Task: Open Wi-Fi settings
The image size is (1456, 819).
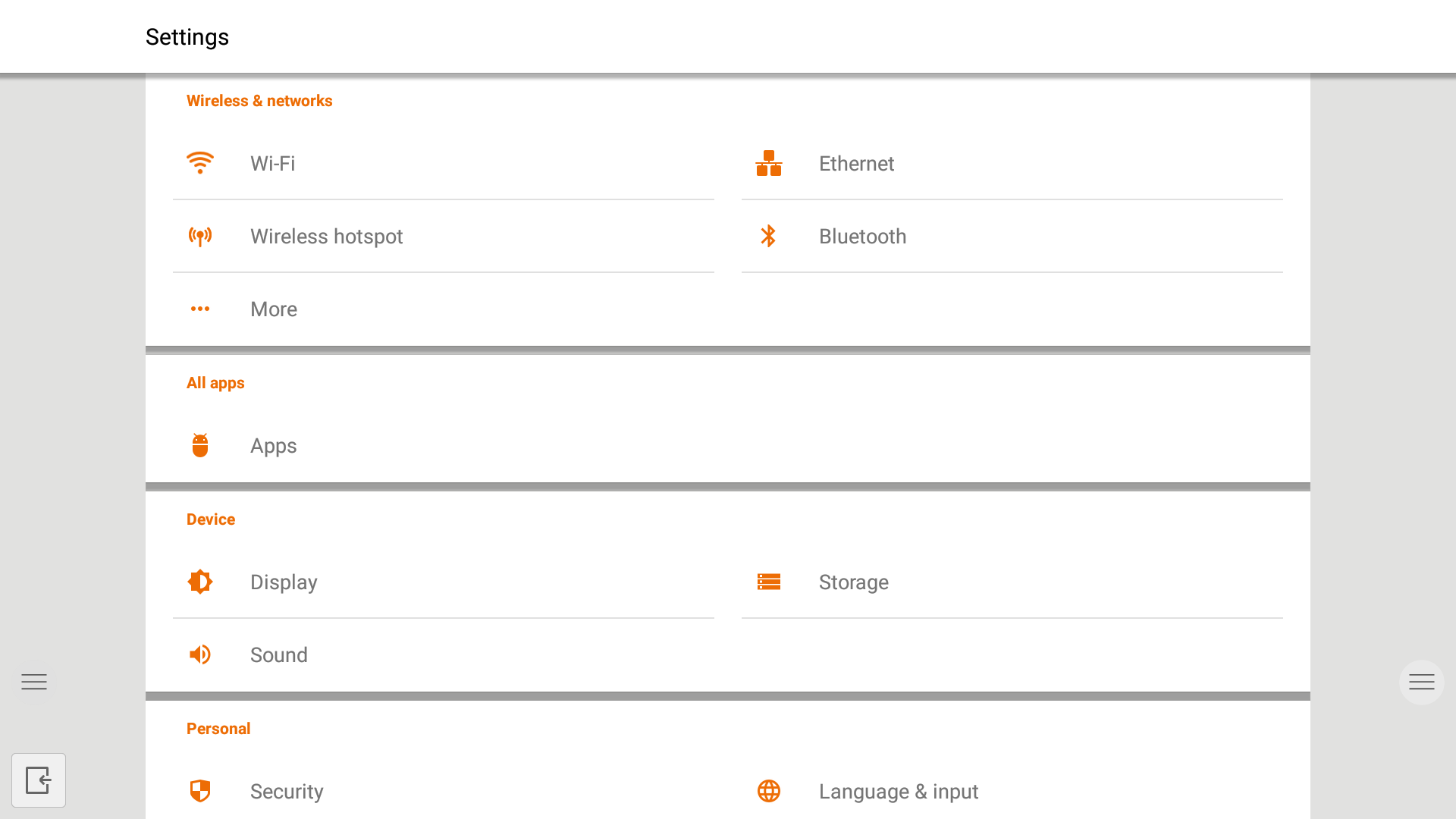Action: click(x=273, y=164)
